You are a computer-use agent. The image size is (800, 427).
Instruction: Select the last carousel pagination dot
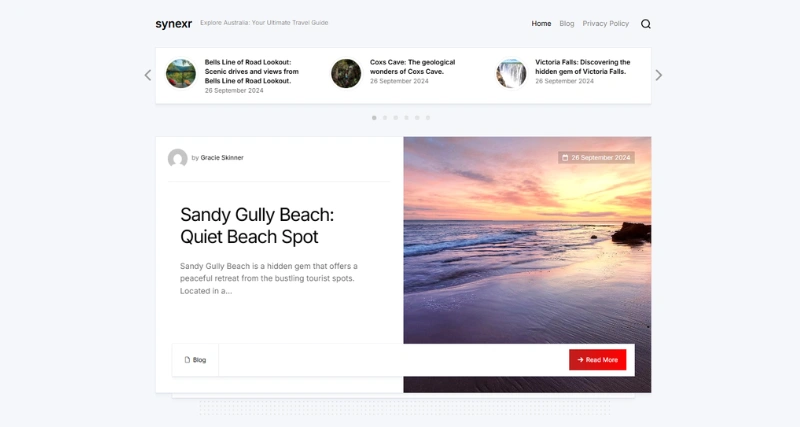(x=428, y=118)
